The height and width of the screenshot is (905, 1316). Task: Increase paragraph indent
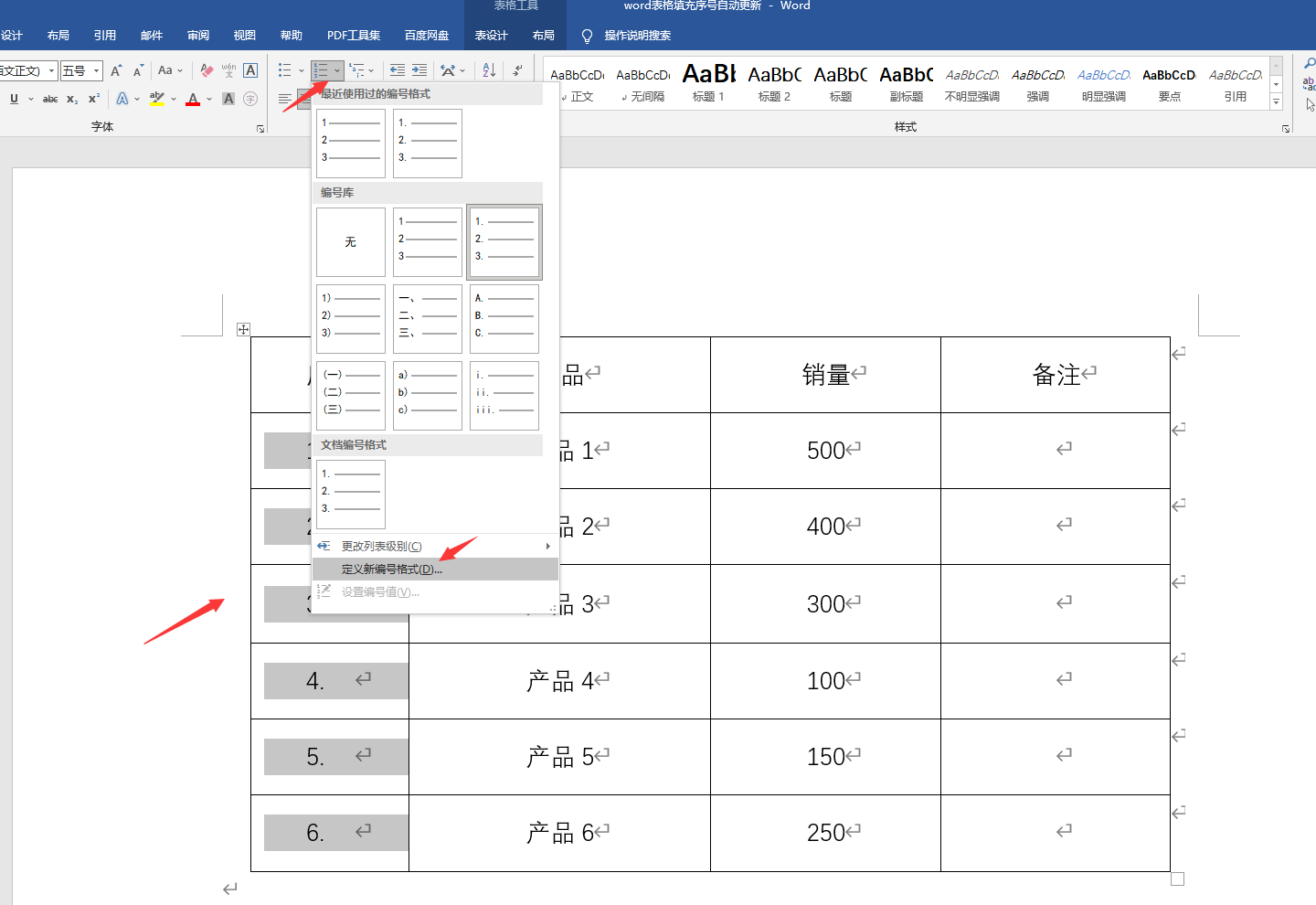click(x=419, y=70)
